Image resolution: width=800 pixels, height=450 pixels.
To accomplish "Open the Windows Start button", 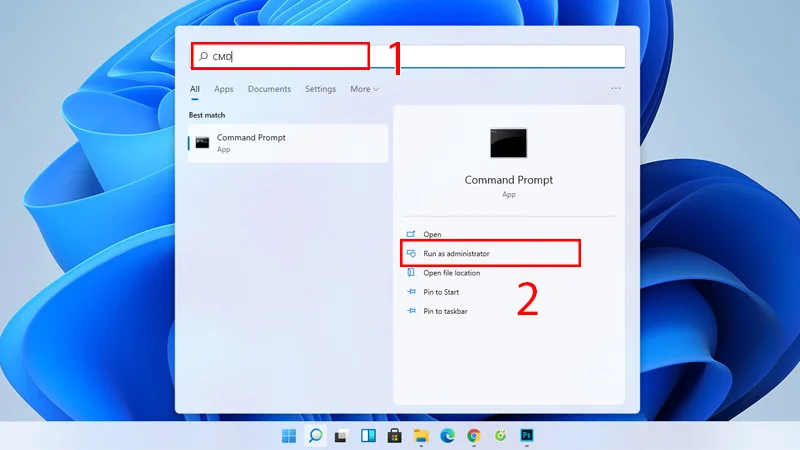I will tap(289, 436).
